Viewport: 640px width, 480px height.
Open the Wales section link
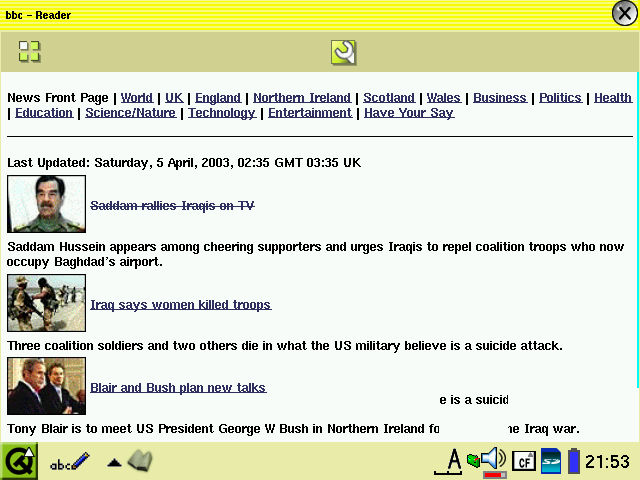[x=444, y=98]
